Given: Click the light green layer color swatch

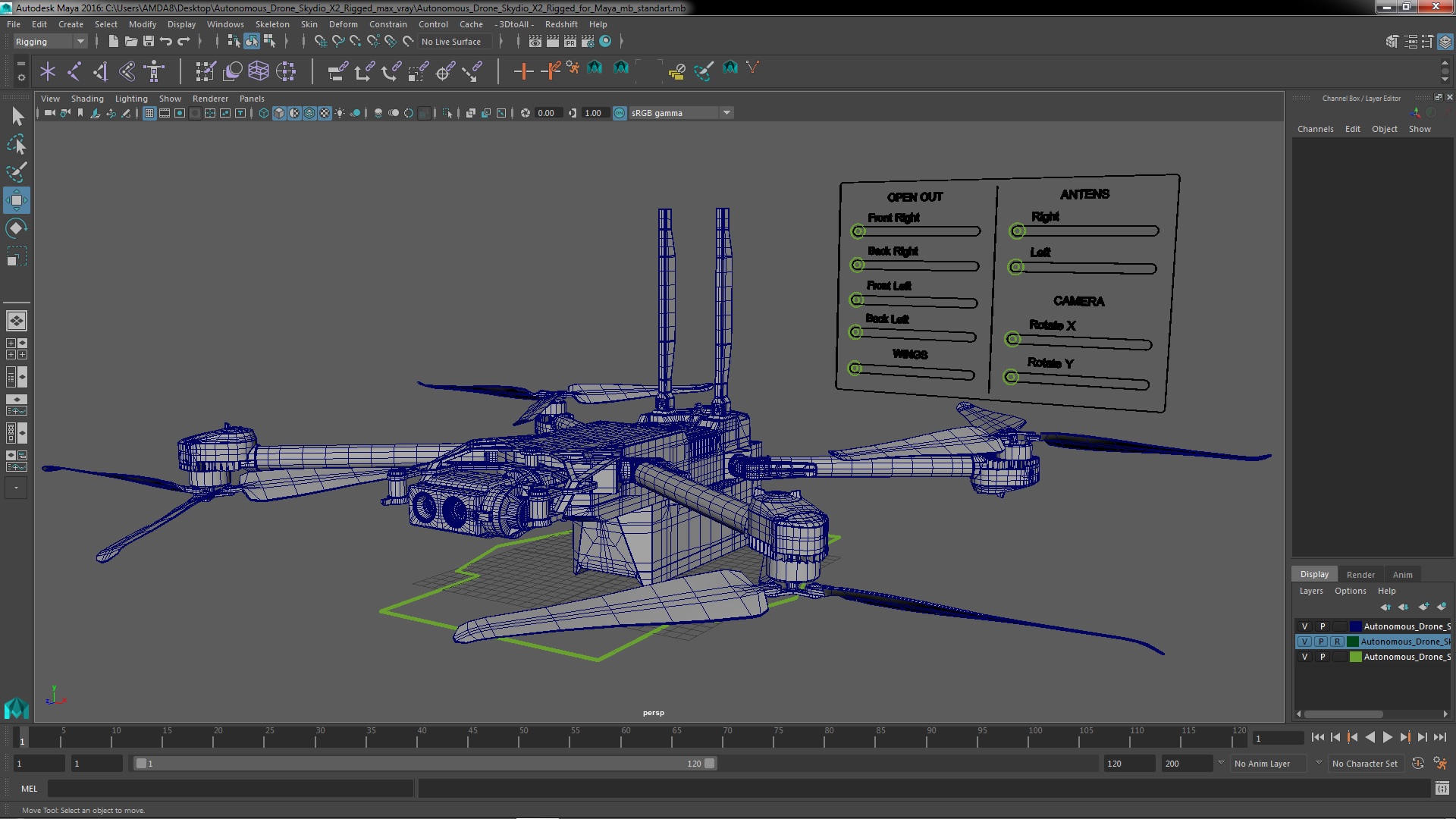Looking at the screenshot, I should point(1355,657).
